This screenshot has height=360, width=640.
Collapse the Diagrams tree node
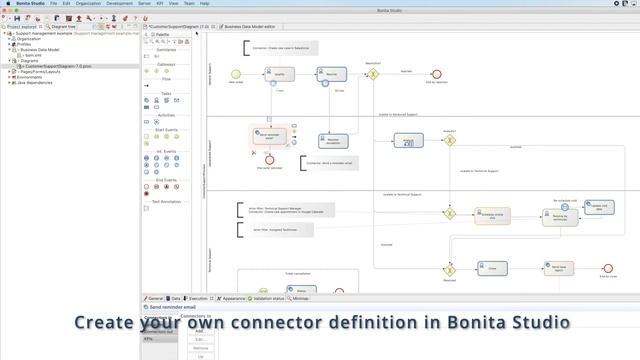click(x=9, y=61)
